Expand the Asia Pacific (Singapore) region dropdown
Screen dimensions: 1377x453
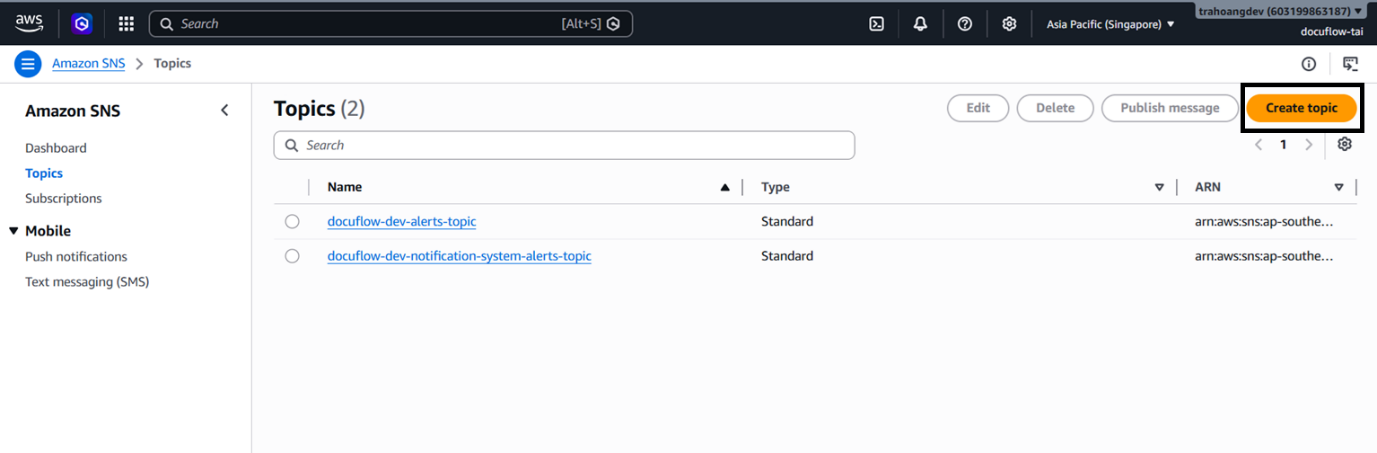point(1111,24)
